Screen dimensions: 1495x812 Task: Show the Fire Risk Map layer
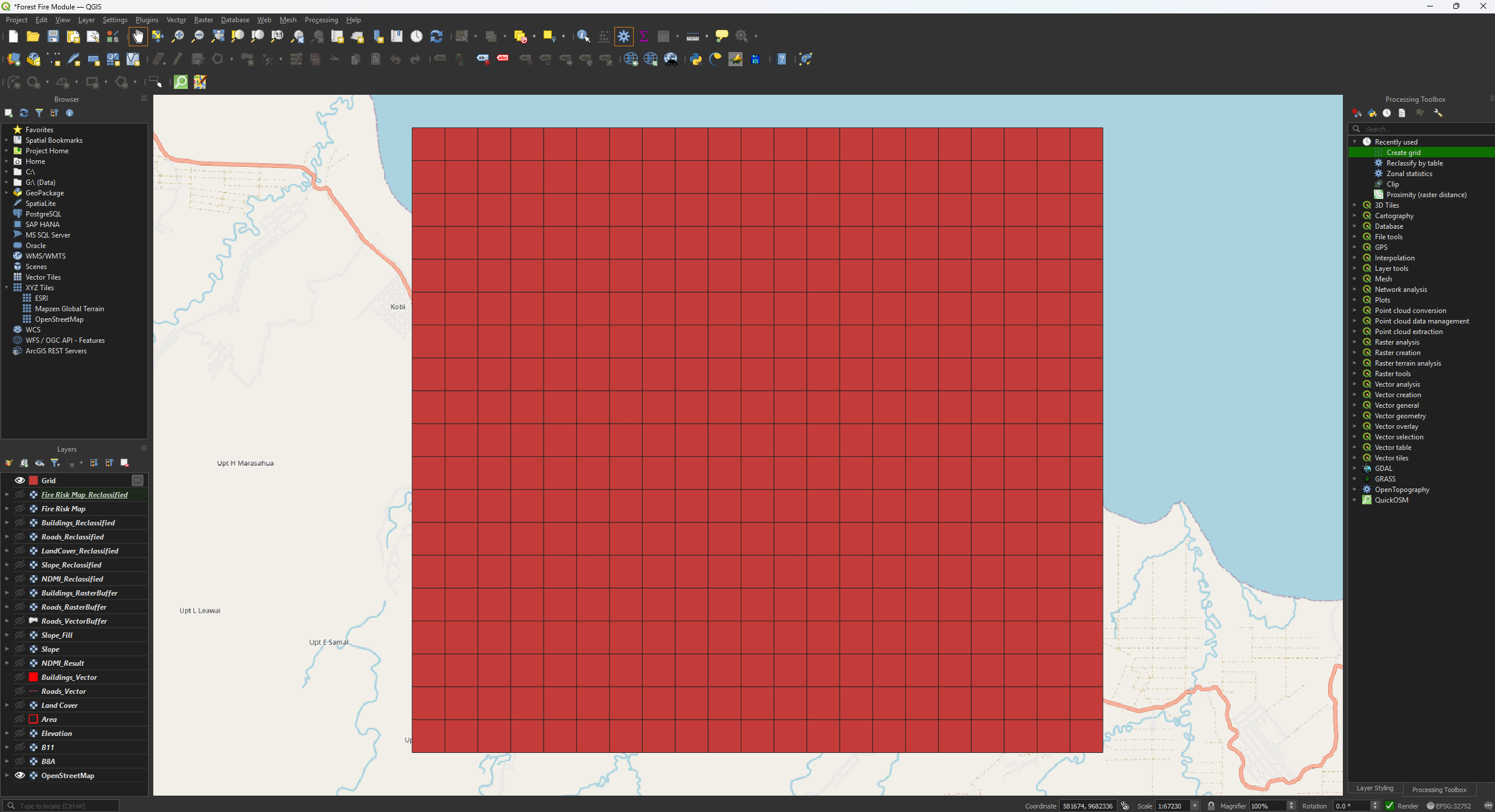coord(19,509)
